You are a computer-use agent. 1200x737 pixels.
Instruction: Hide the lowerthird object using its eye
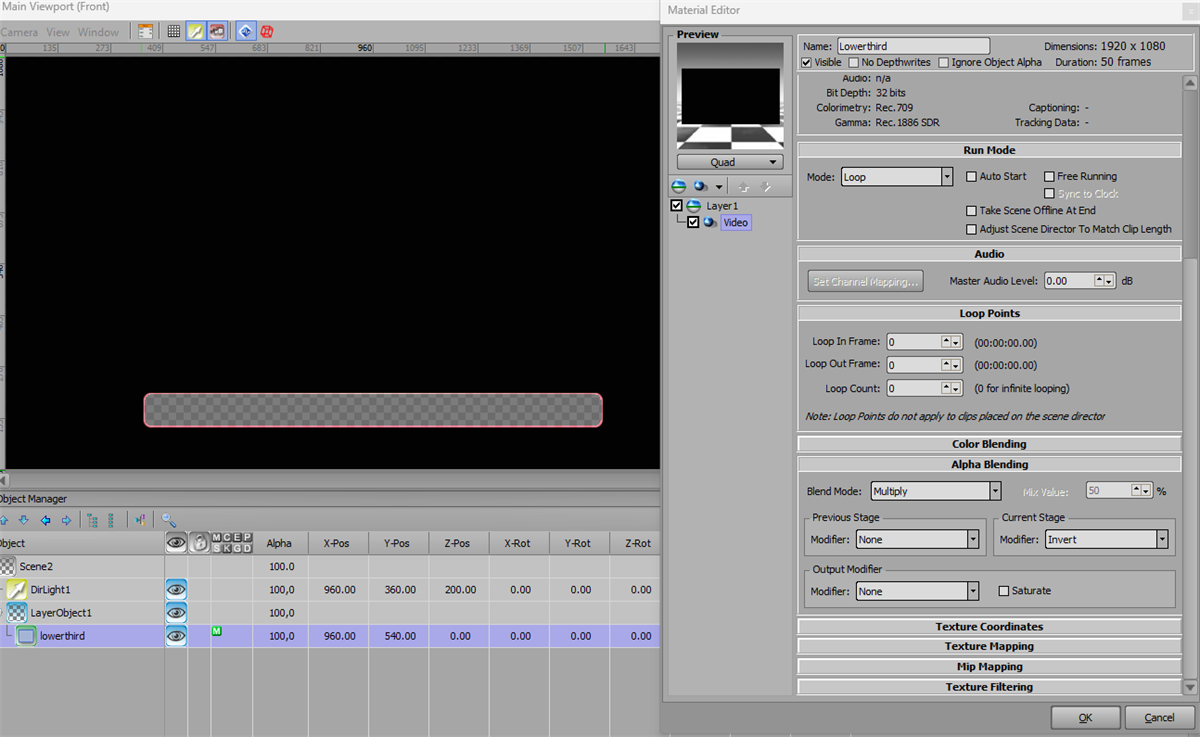pos(176,636)
